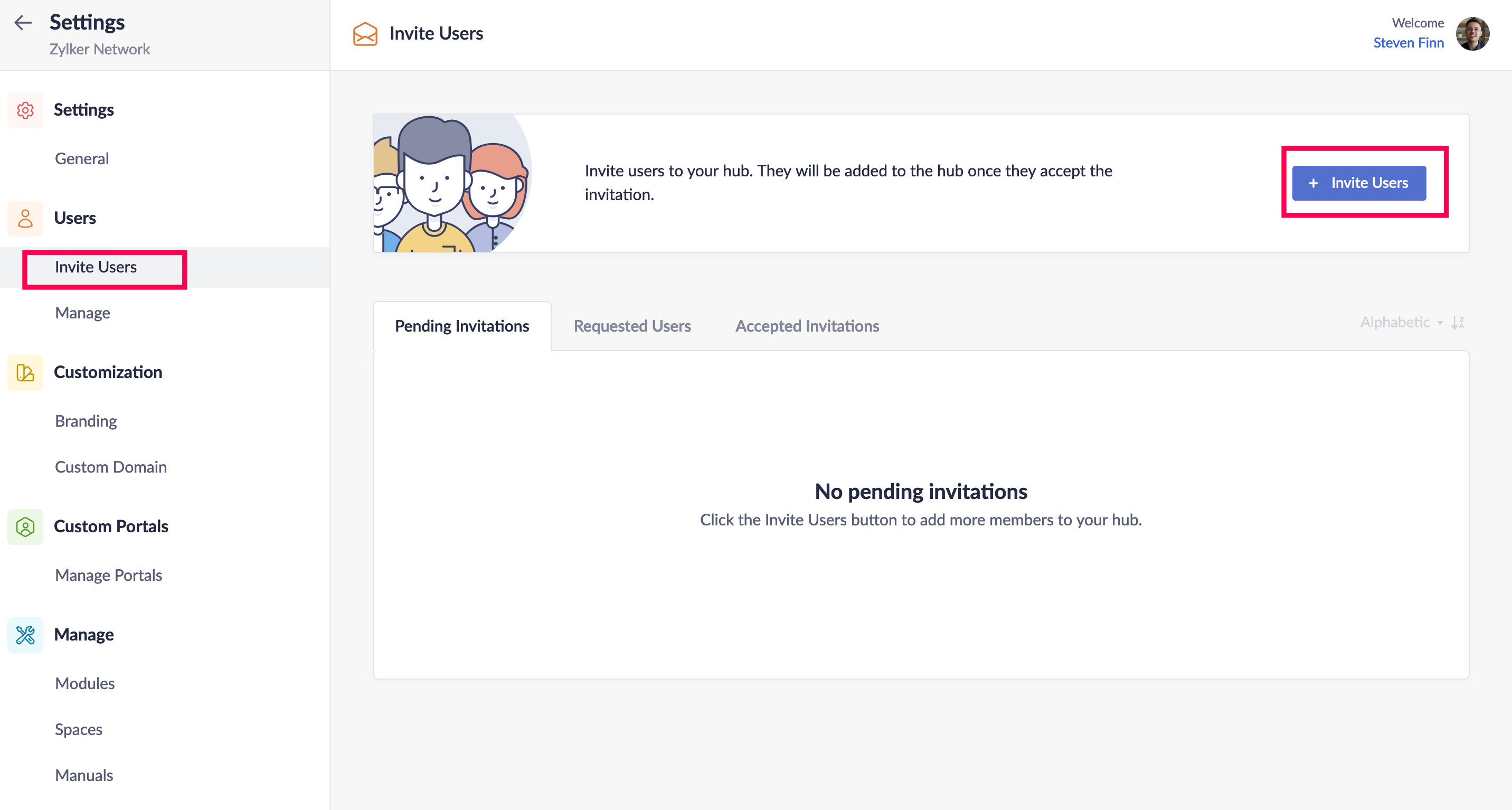
Task: Open the Alphabetic sort dropdown
Action: pyautogui.click(x=1401, y=322)
